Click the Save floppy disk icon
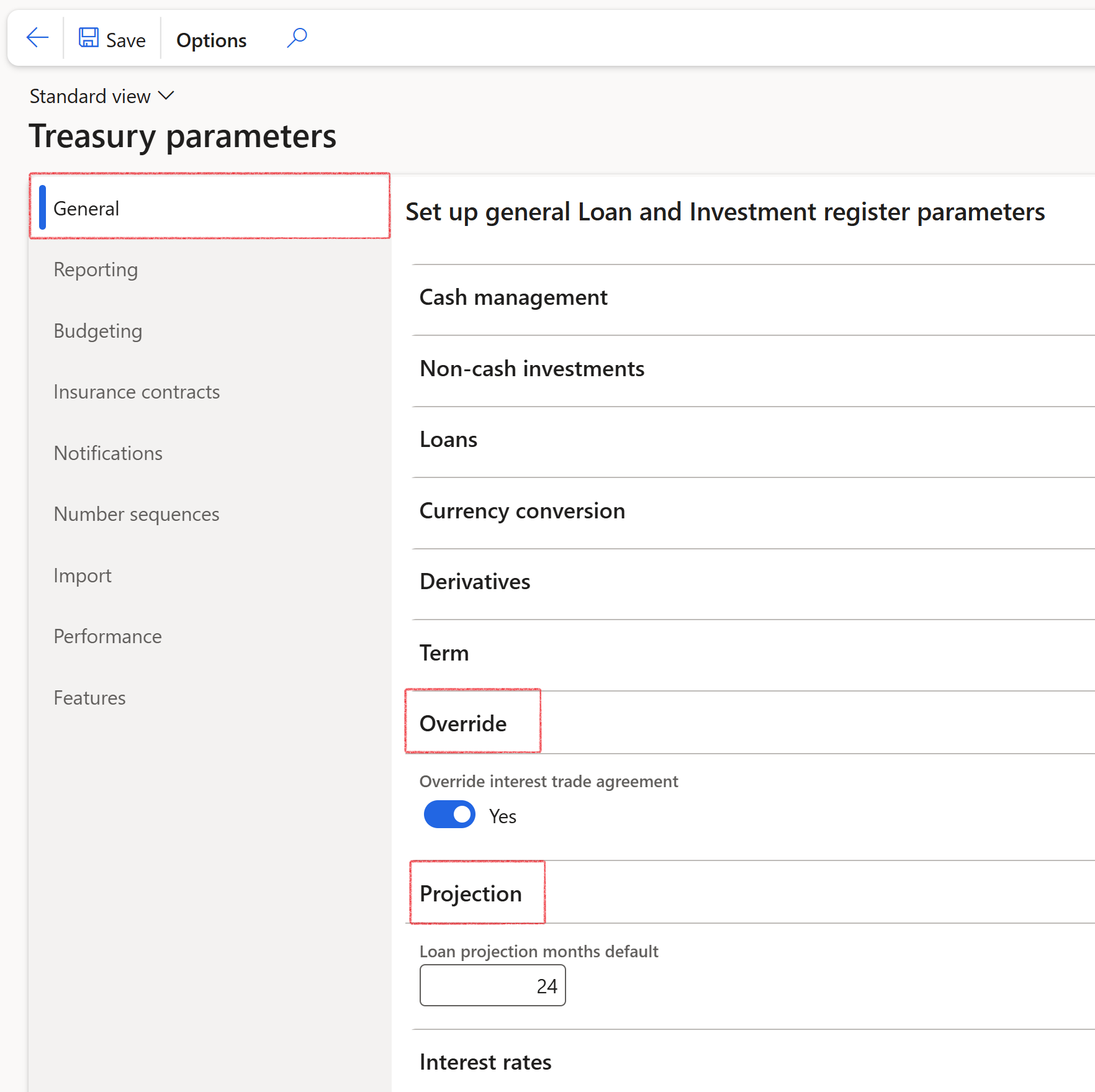This screenshot has width=1095, height=1092. tap(89, 38)
